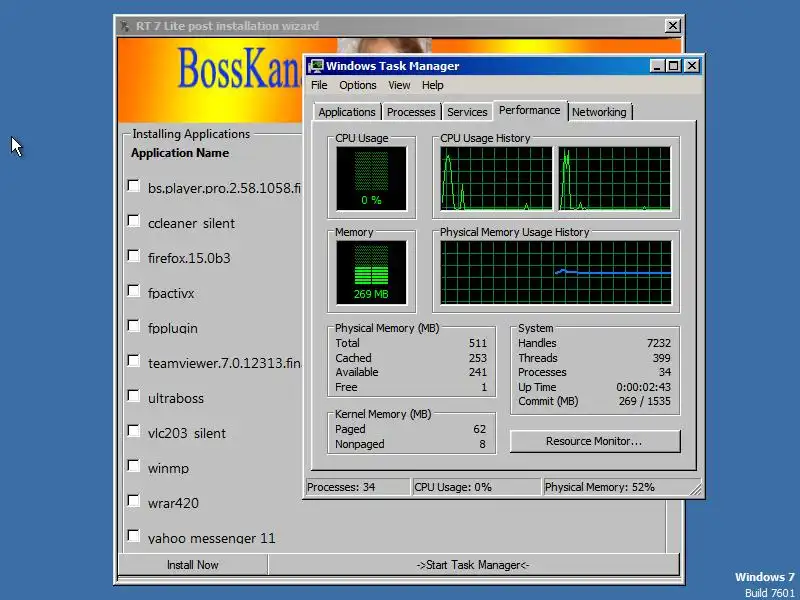Click the Commit value 269 / 1535

[x=644, y=401]
